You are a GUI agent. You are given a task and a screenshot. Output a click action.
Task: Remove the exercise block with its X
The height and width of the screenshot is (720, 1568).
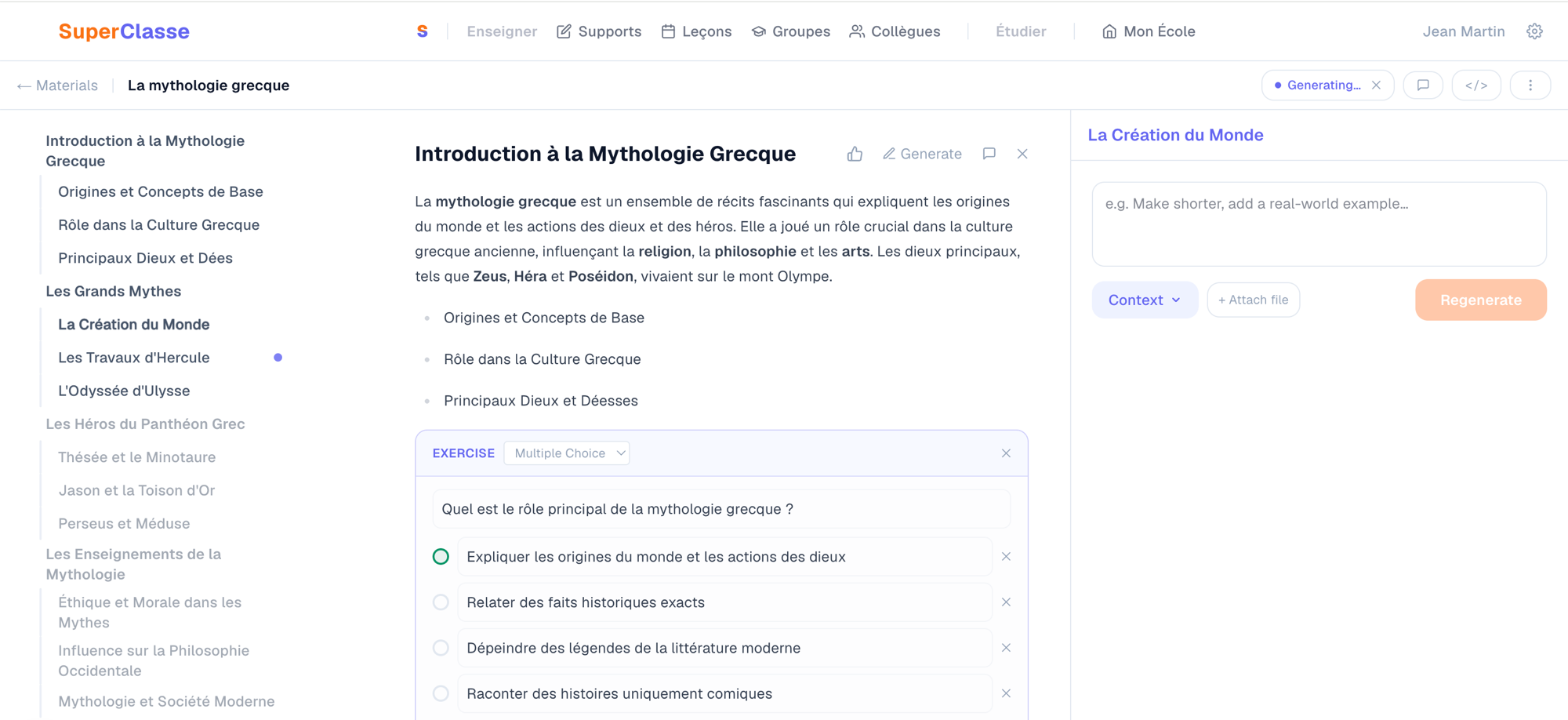click(1006, 453)
